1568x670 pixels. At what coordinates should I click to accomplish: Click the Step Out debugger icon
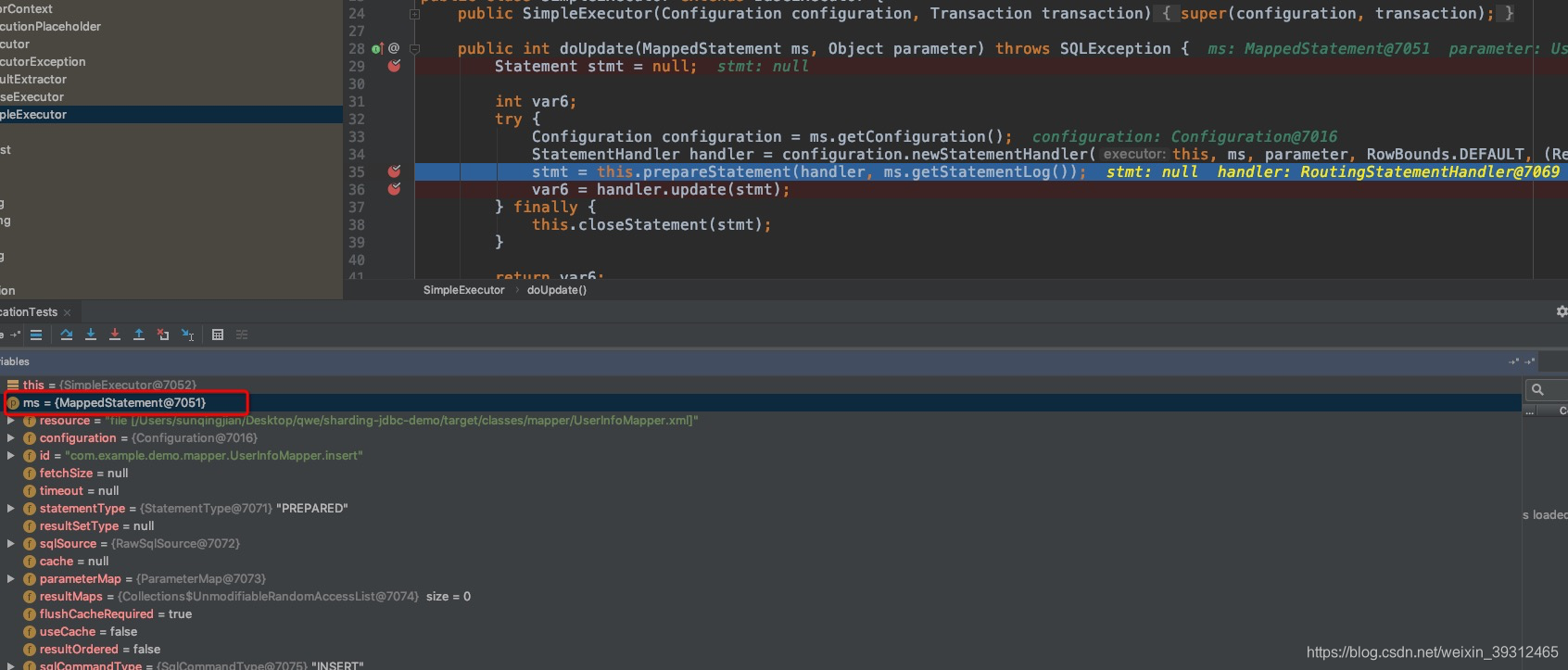(139, 335)
